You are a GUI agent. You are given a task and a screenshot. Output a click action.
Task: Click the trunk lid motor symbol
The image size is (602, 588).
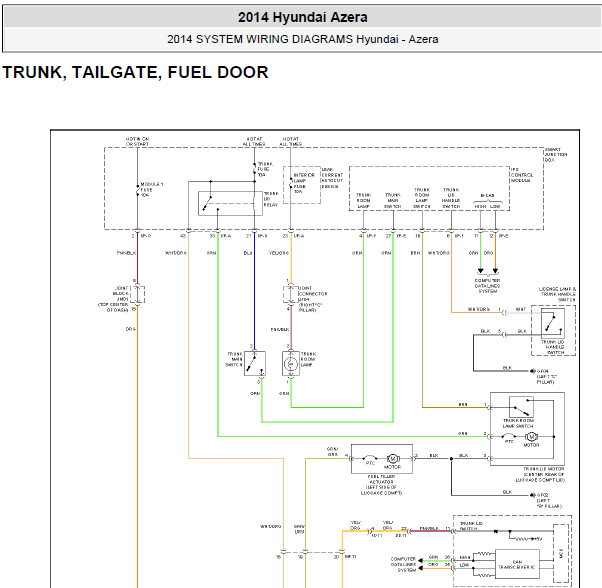point(531,437)
